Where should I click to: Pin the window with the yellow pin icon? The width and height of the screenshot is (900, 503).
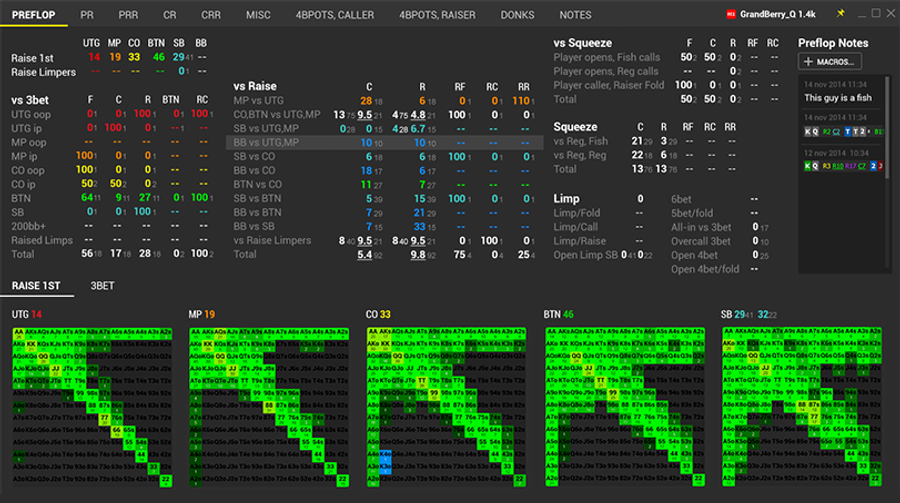841,14
